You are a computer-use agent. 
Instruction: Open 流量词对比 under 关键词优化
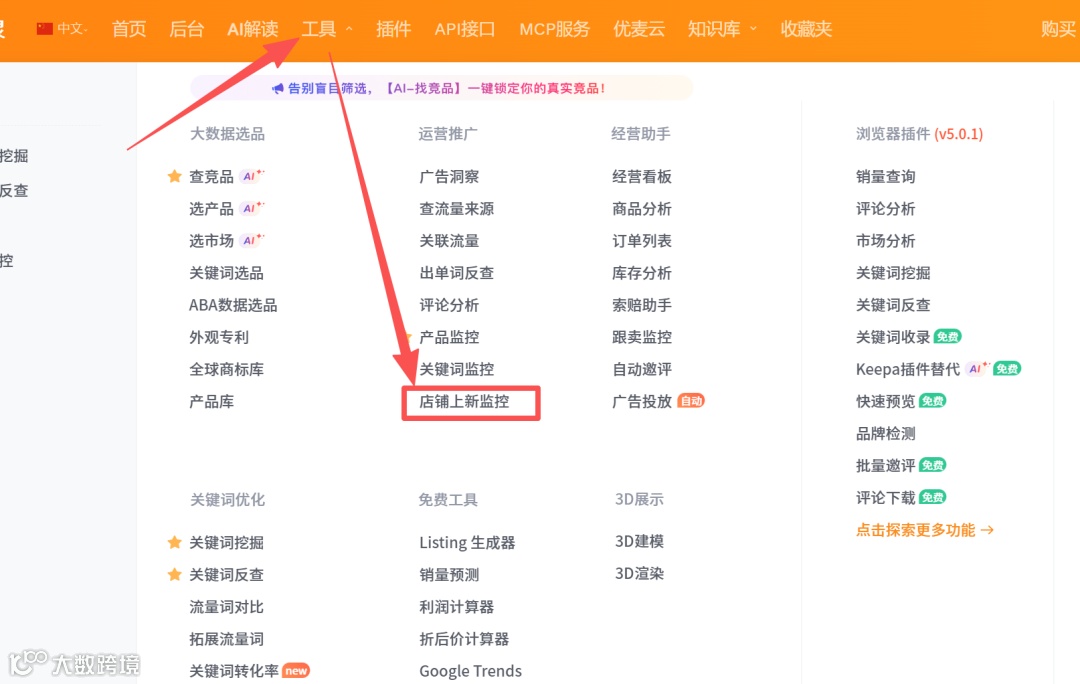tap(227, 607)
